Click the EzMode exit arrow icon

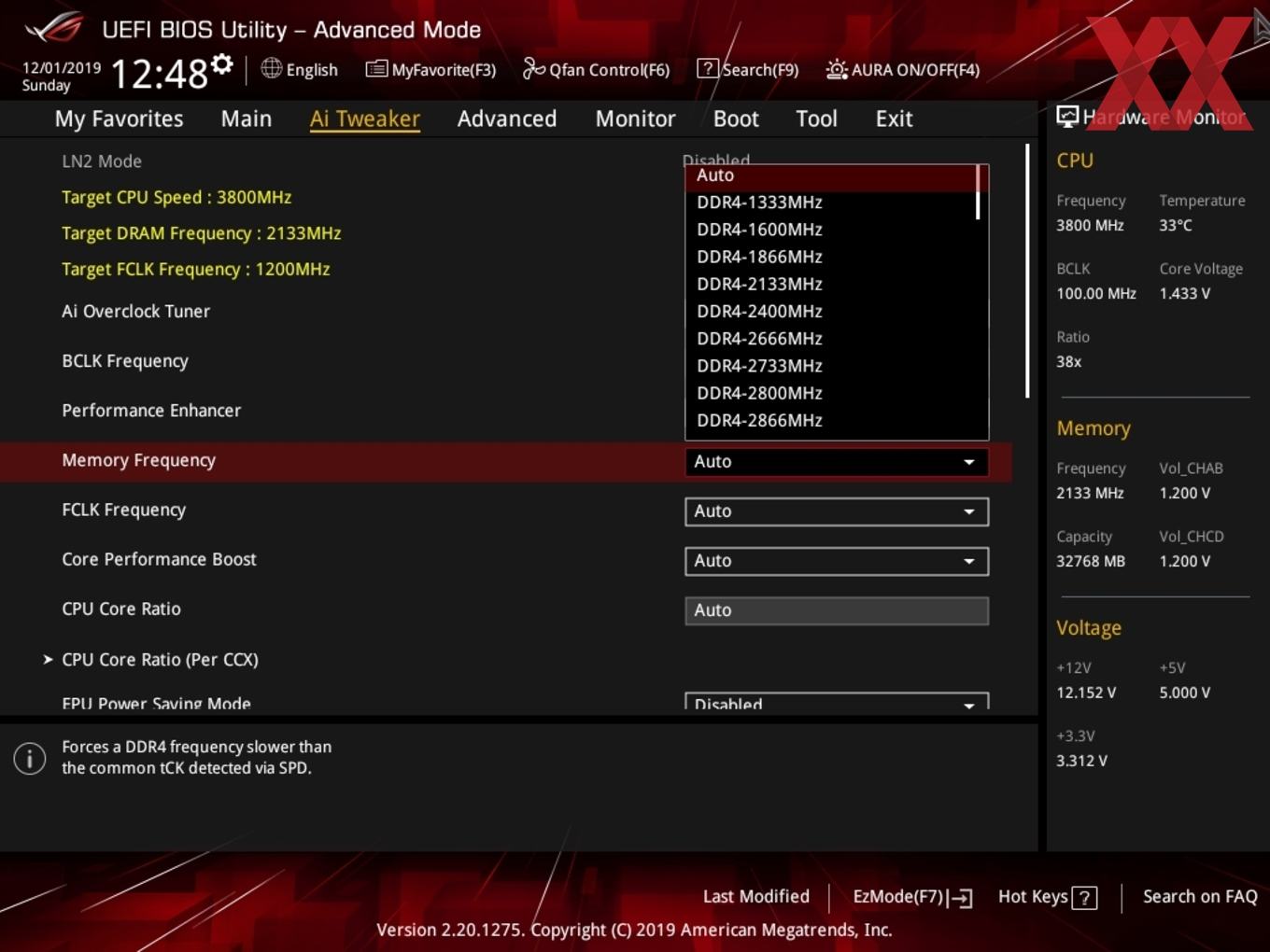point(961,898)
